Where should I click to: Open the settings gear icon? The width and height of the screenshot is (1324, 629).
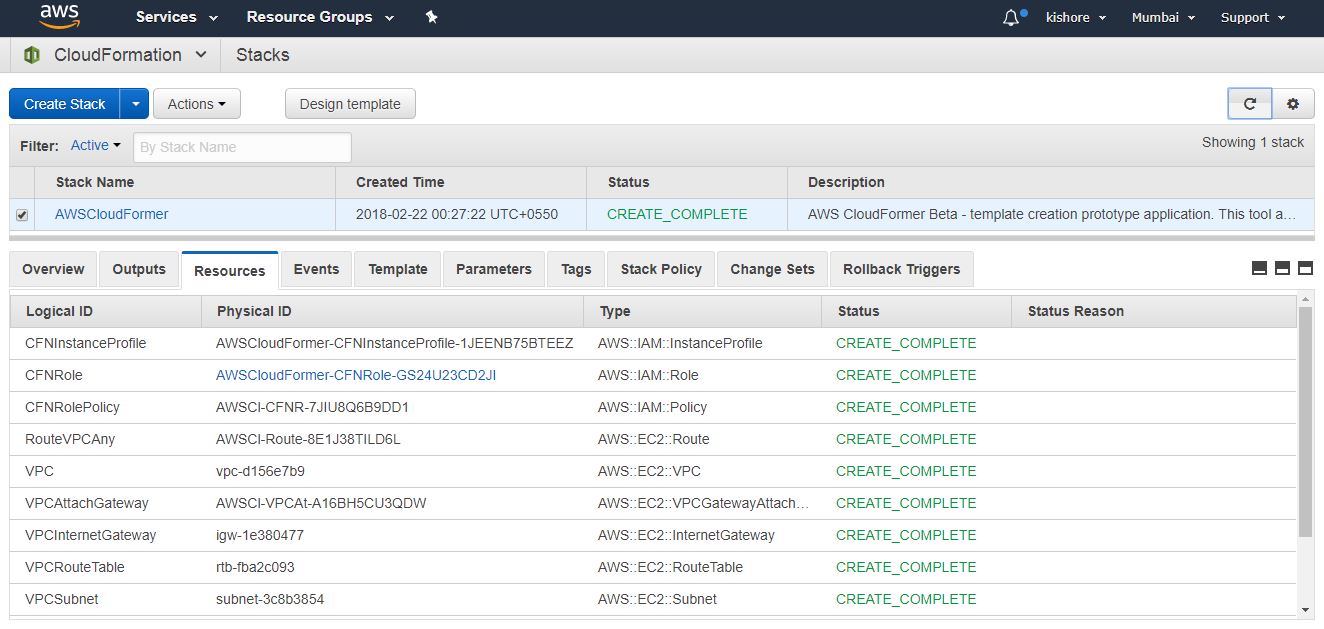point(1293,104)
